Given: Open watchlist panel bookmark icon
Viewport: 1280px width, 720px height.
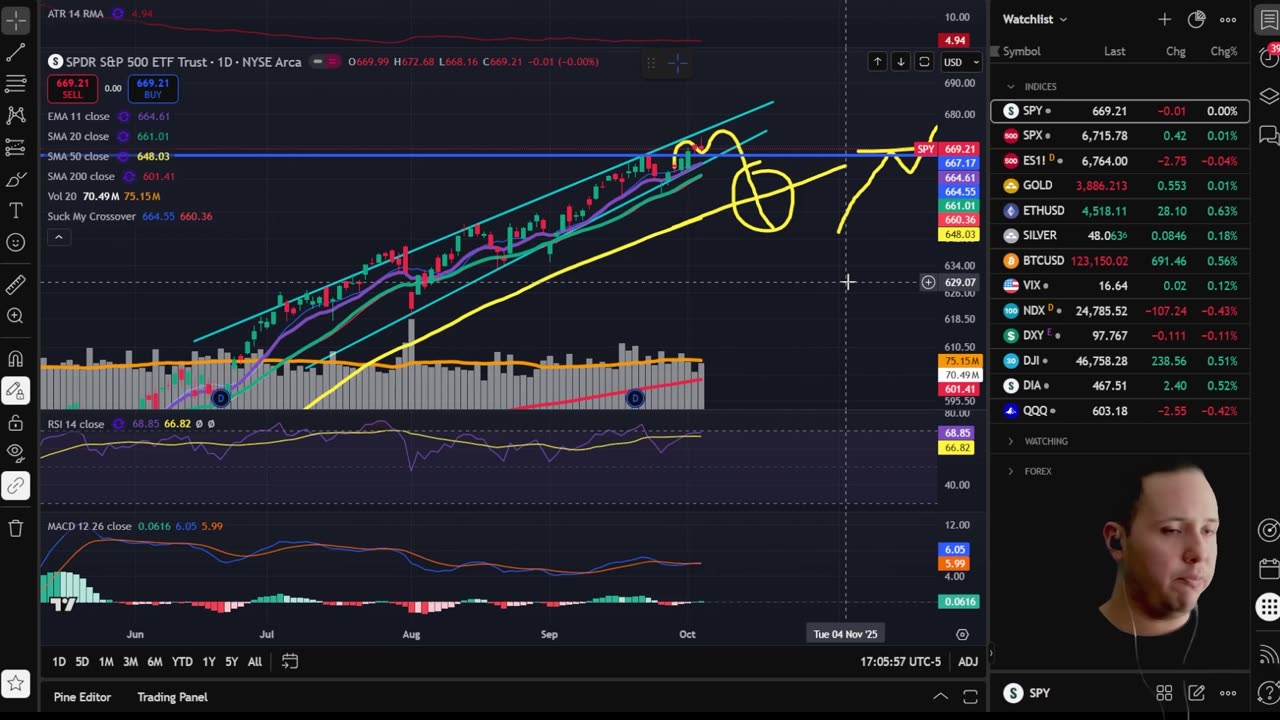Looking at the screenshot, I should click(1268, 20).
